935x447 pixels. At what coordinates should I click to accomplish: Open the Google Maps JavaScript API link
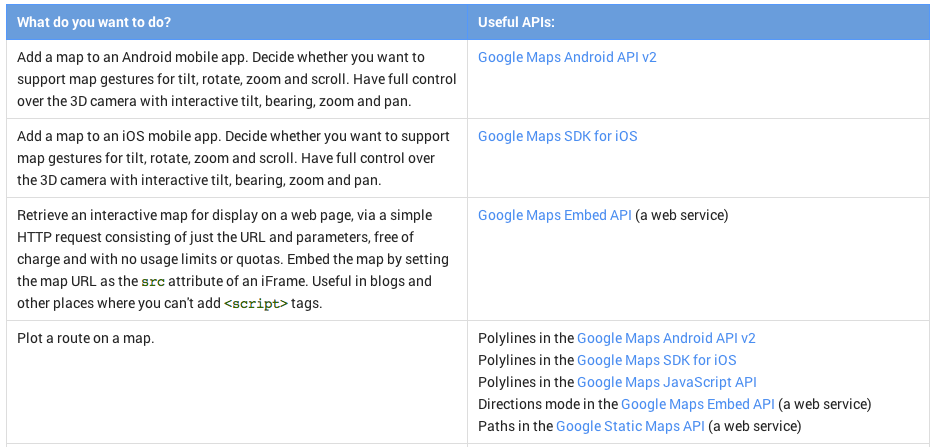click(x=667, y=383)
